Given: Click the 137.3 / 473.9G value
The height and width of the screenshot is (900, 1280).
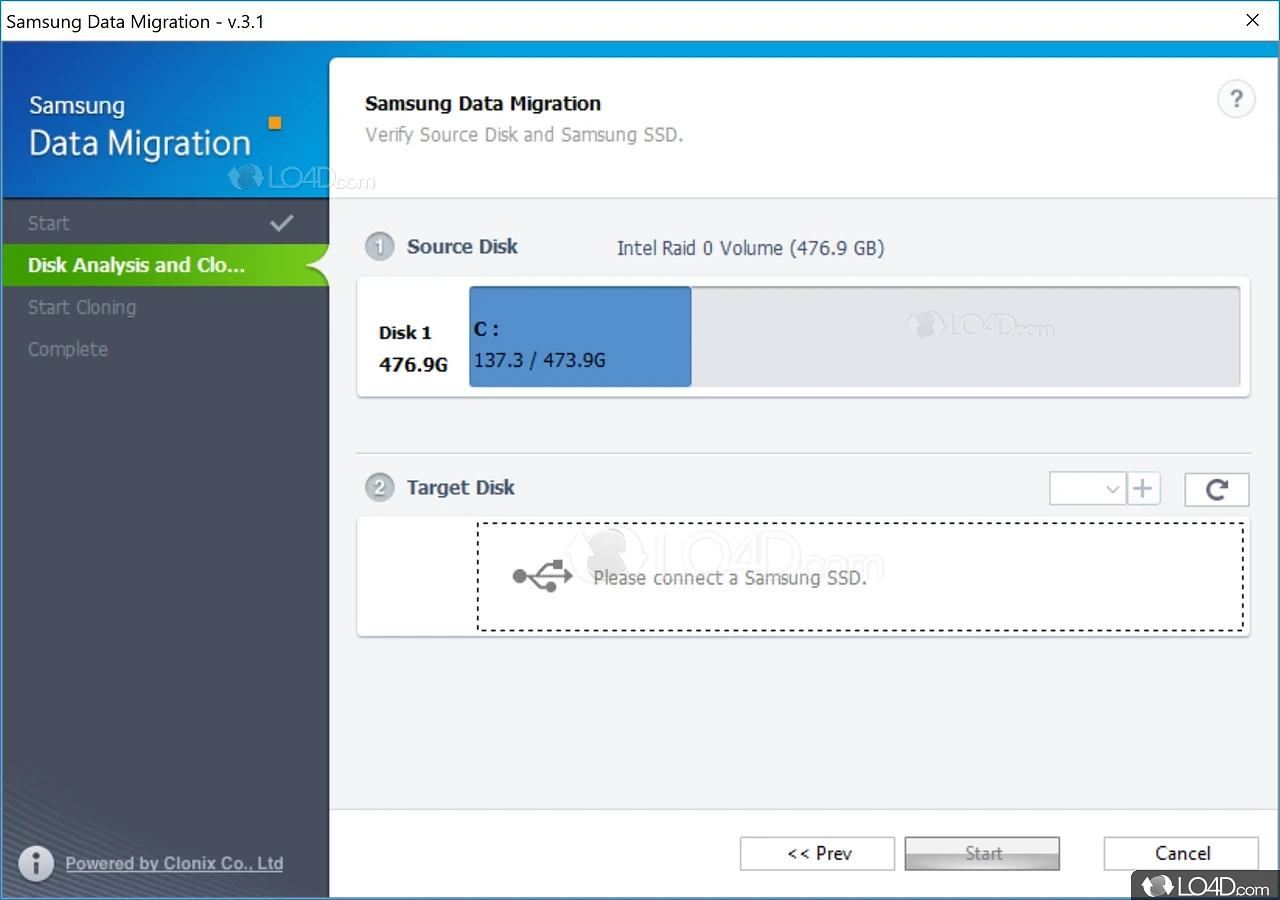Looking at the screenshot, I should (540, 360).
